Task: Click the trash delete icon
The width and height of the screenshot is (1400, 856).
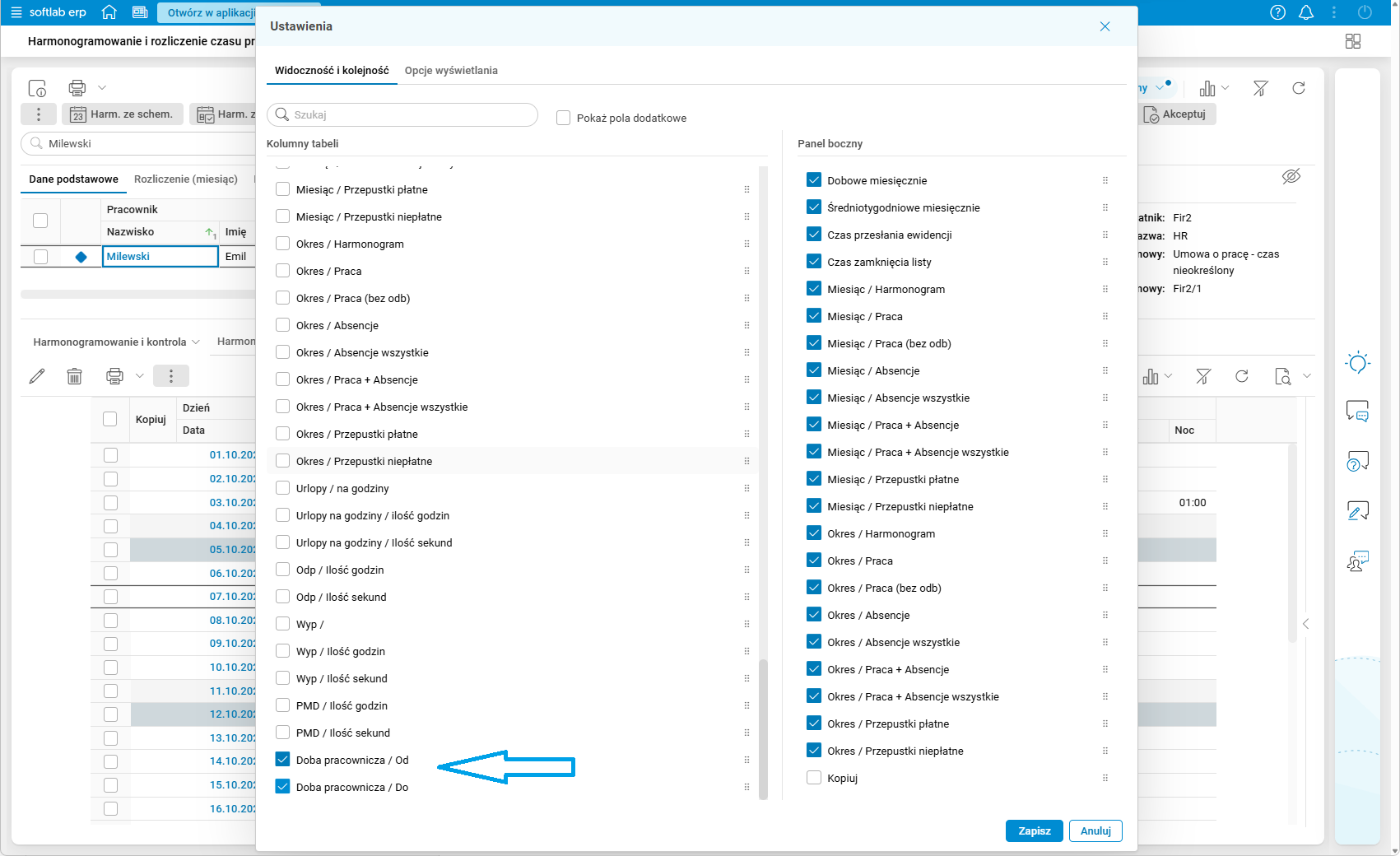Action: (74, 376)
